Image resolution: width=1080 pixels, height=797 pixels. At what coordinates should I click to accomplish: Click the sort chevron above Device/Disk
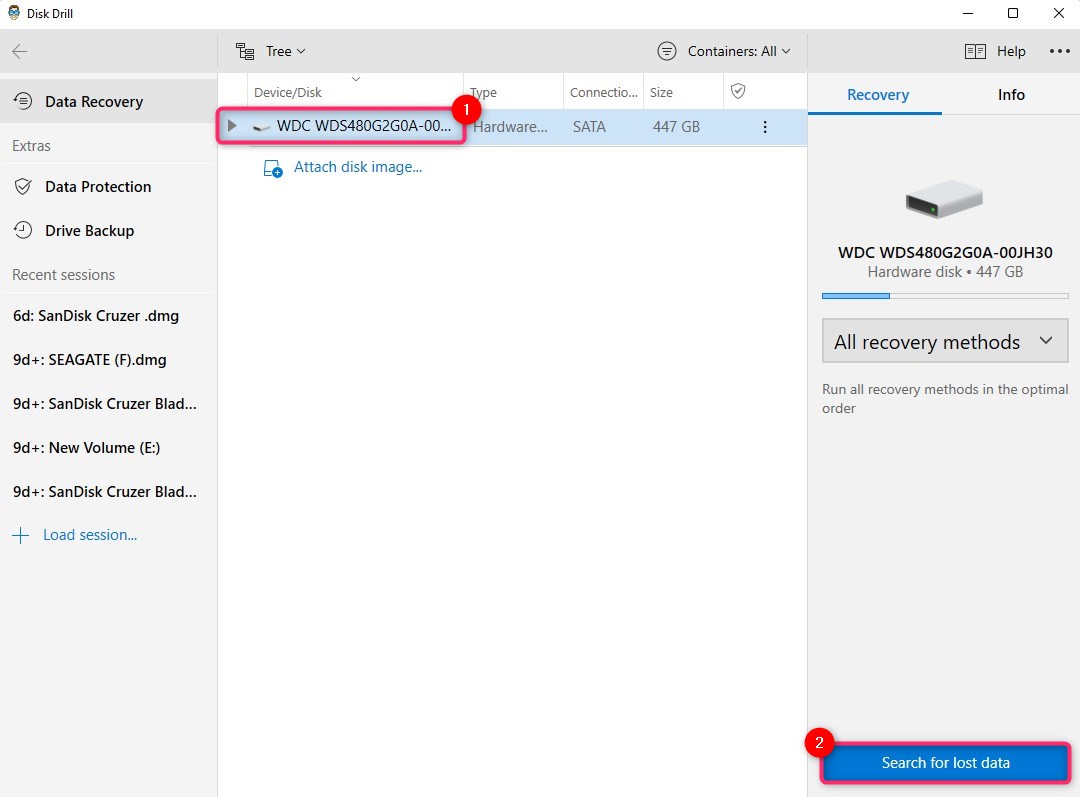(x=356, y=79)
